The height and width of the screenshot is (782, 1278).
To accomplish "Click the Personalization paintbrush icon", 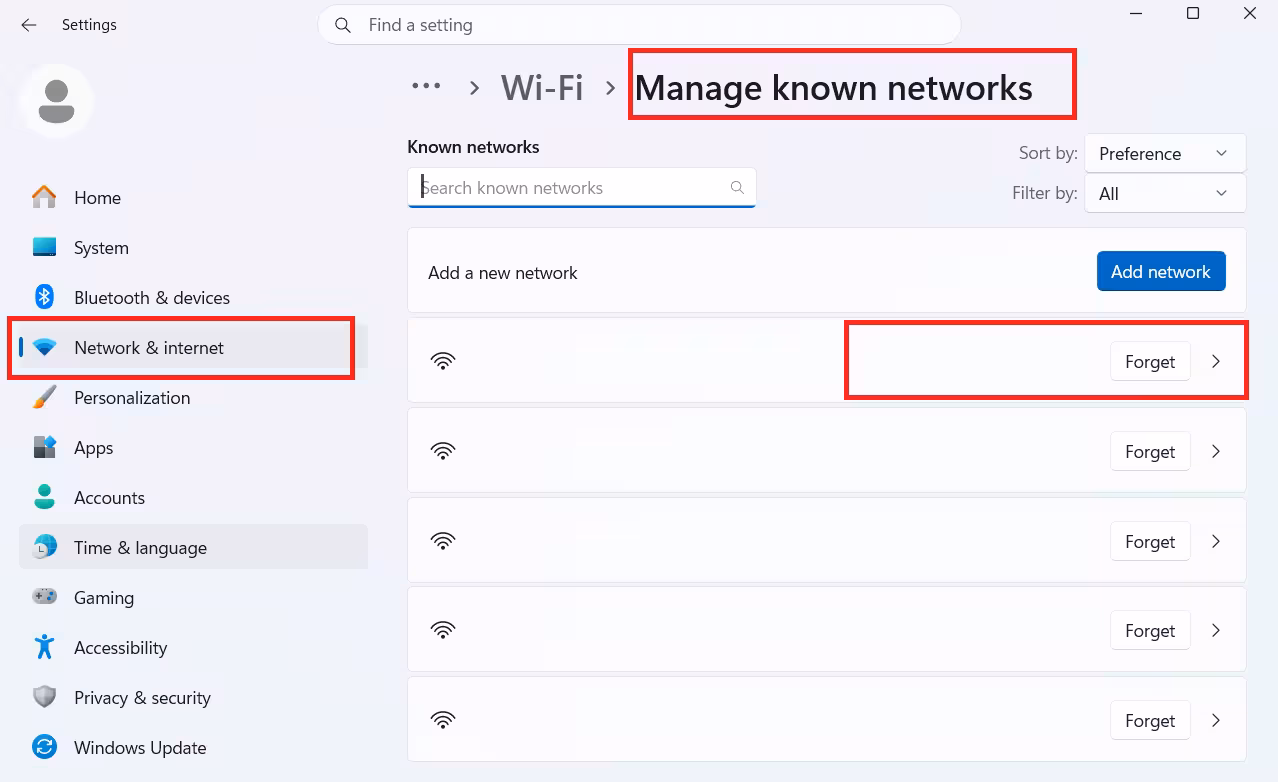I will 44,397.
